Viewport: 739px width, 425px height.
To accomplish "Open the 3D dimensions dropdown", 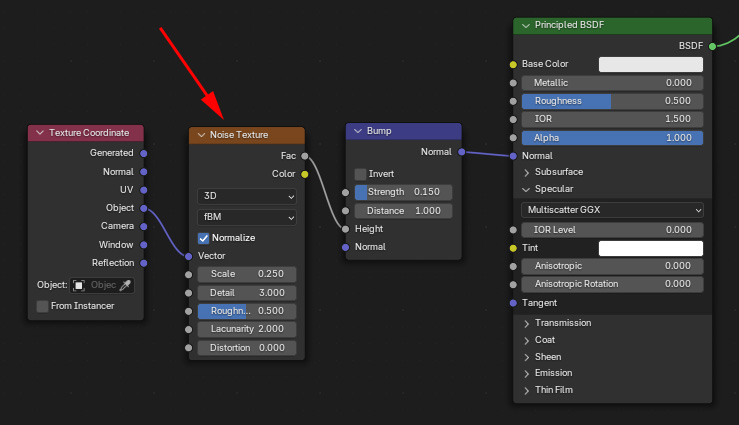I will 247,196.
